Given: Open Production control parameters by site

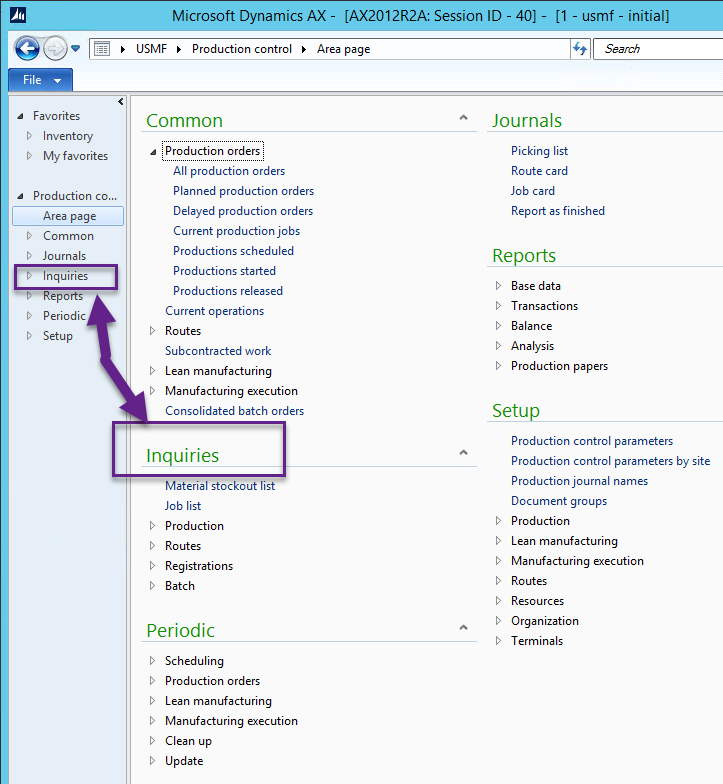Looking at the screenshot, I should (x=610, y=461).
